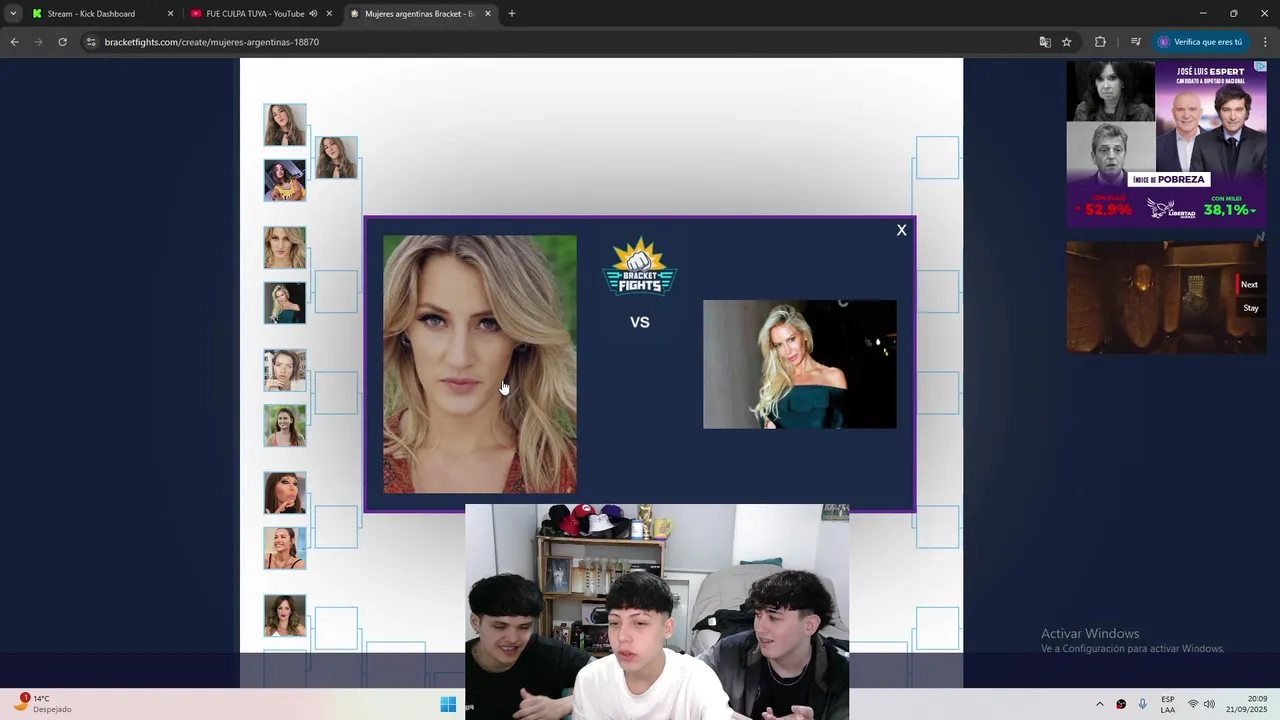1280x720 pixels.
Task: Click the Verifica que eres tú profile button
Action: click(x=1200, y=42)
